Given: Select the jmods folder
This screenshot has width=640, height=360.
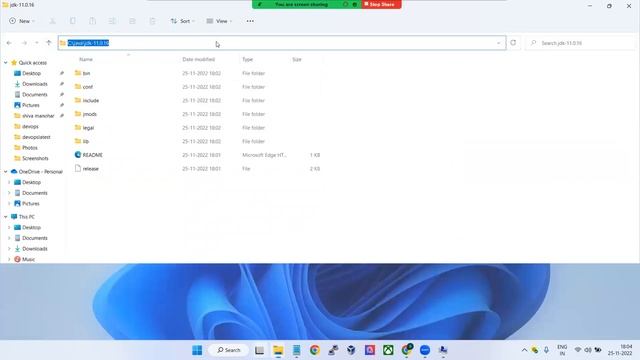Looking at the screenshot, I should [x=89, y=114].
